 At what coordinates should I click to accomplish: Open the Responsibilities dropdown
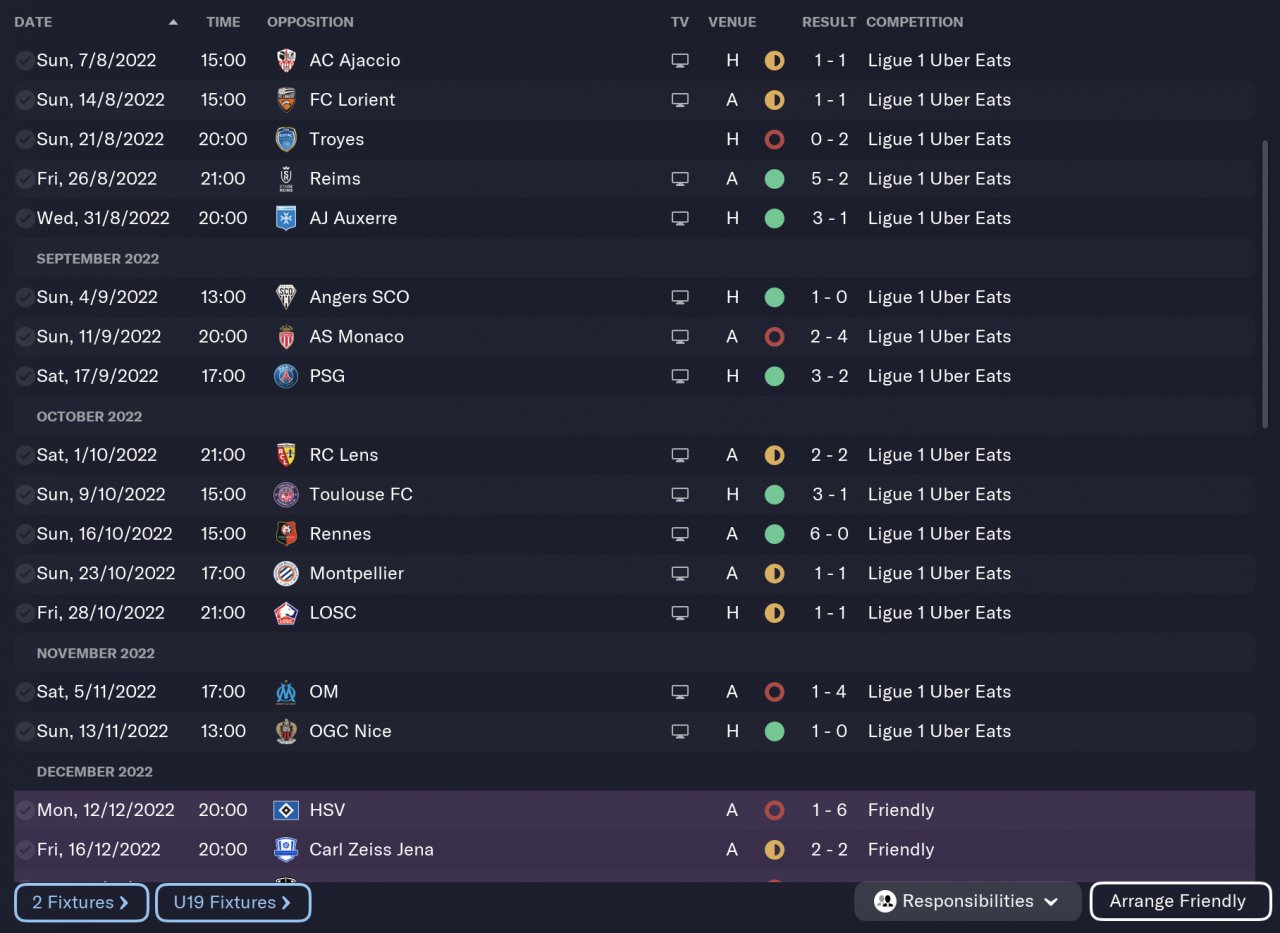click(x=967, y=901)
